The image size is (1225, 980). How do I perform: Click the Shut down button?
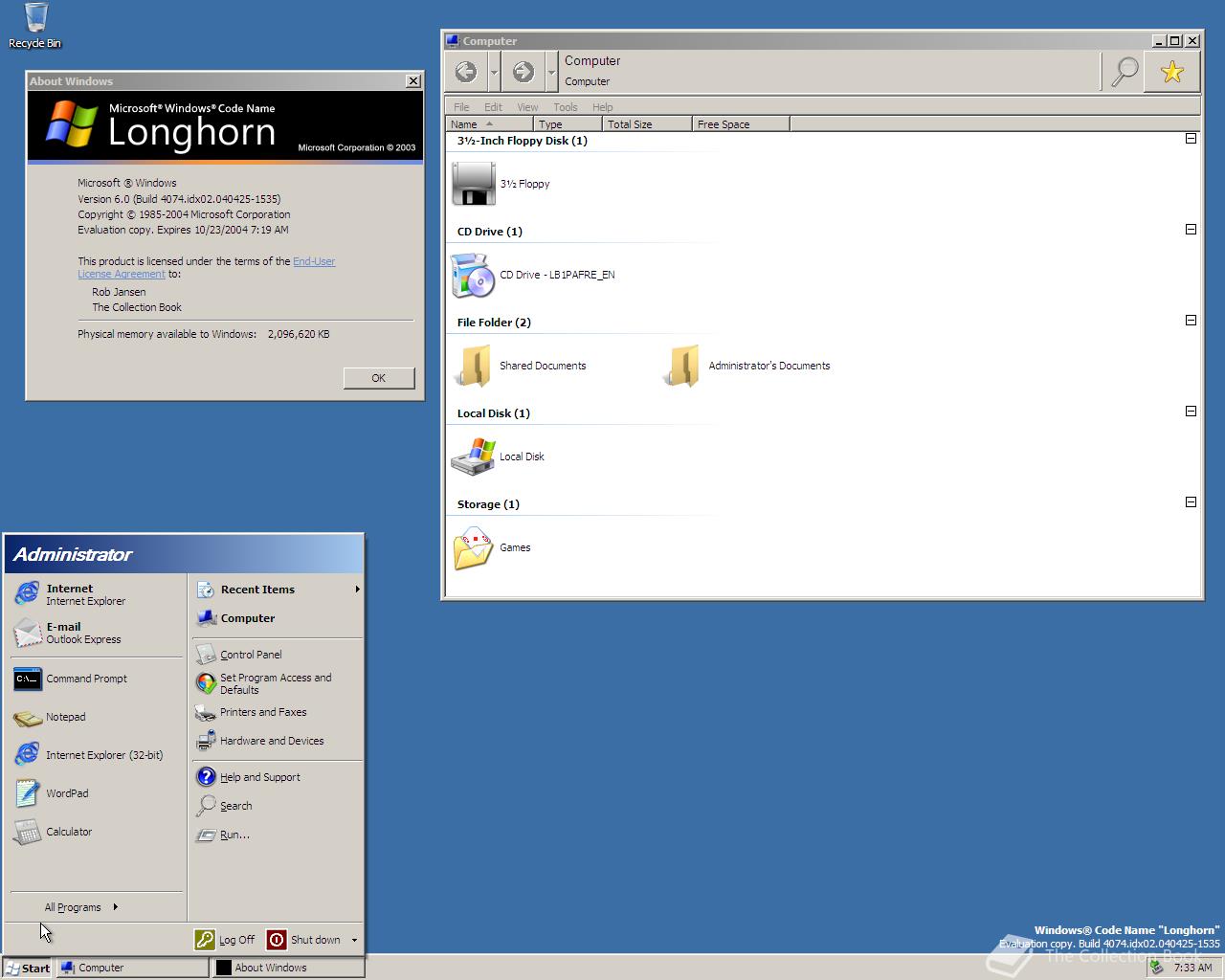[304, 940]
